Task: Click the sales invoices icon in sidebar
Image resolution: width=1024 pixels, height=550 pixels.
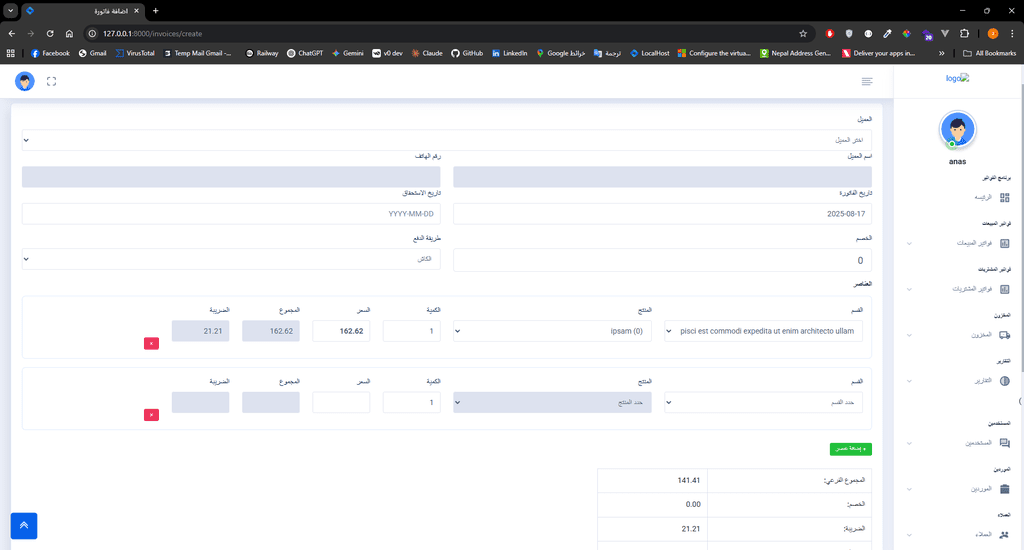Action: 1004,243
